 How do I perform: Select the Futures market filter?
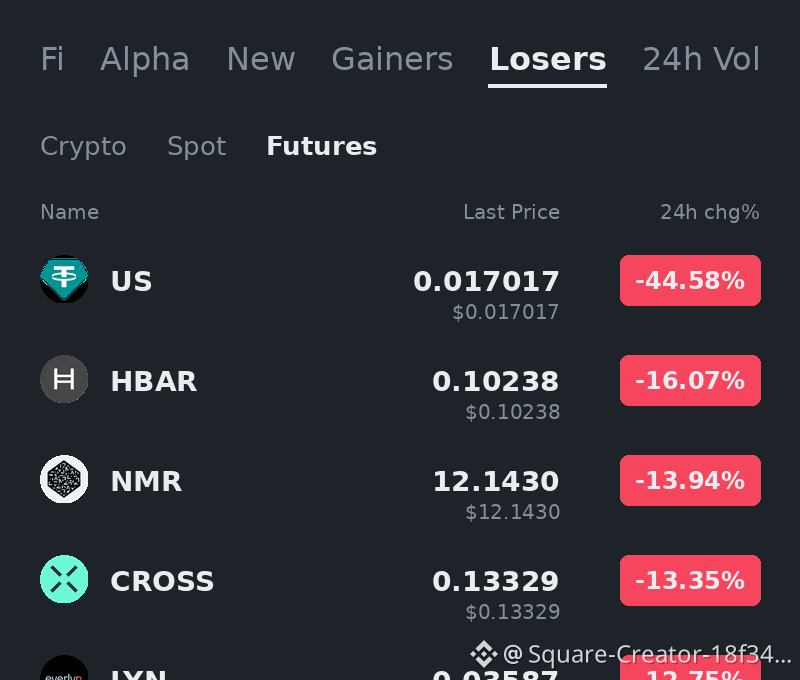pos(321,146)
